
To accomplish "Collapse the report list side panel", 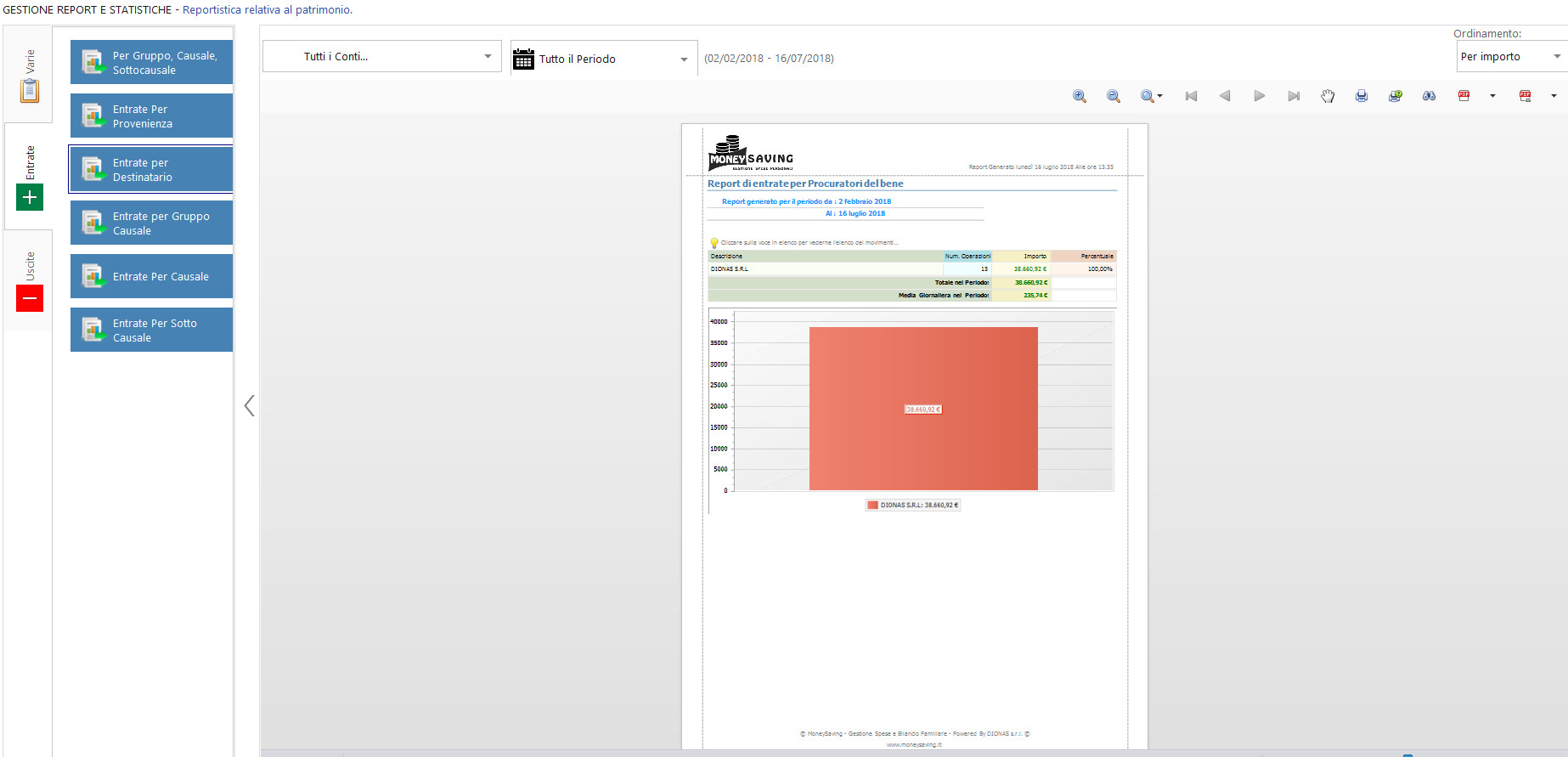I will [x=249, y=405].
